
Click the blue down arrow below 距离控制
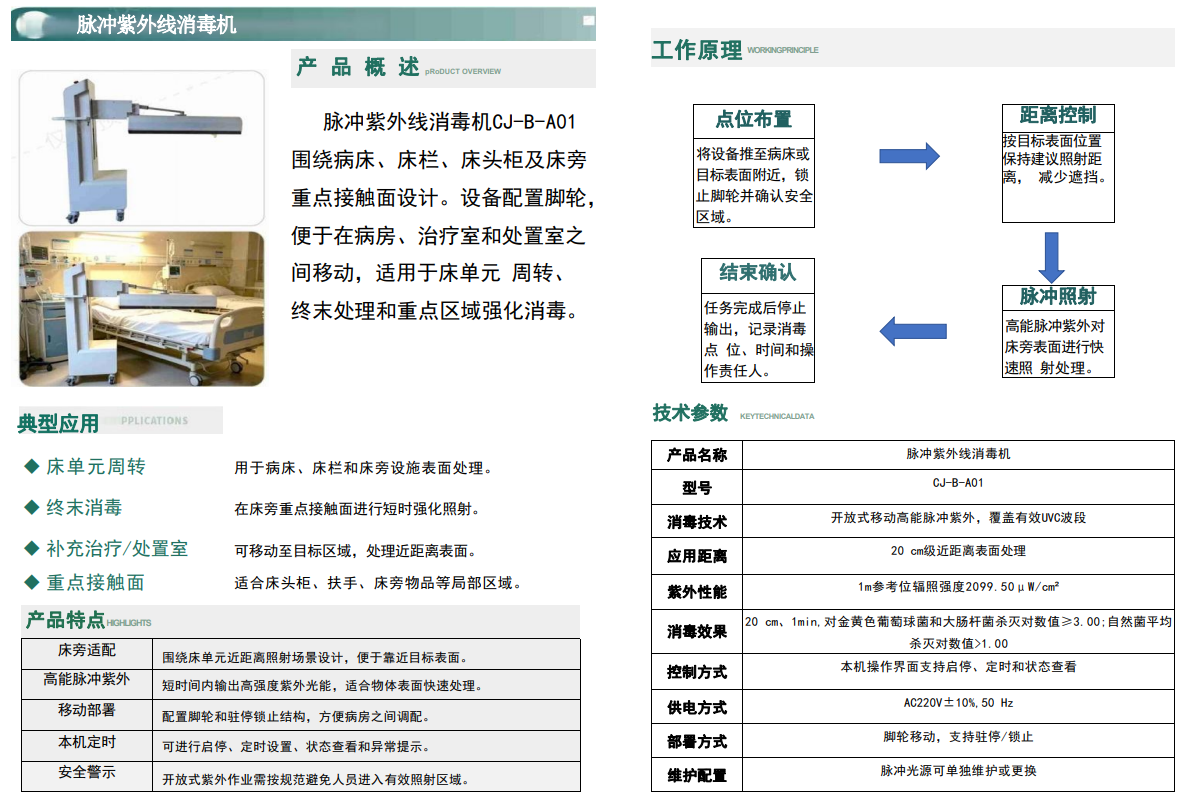point(1051,258)
